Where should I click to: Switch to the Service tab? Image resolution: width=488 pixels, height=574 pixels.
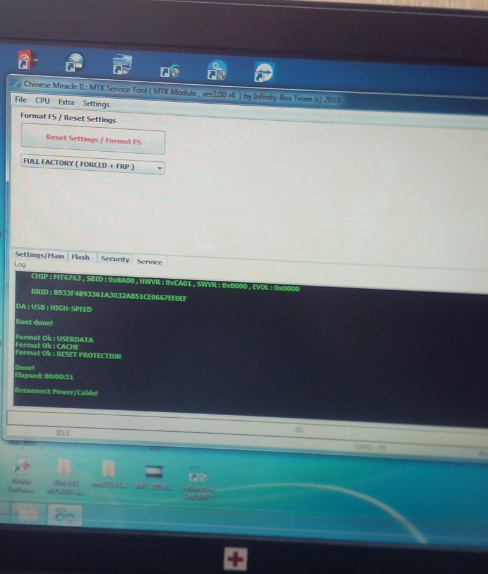pos(149,261)
